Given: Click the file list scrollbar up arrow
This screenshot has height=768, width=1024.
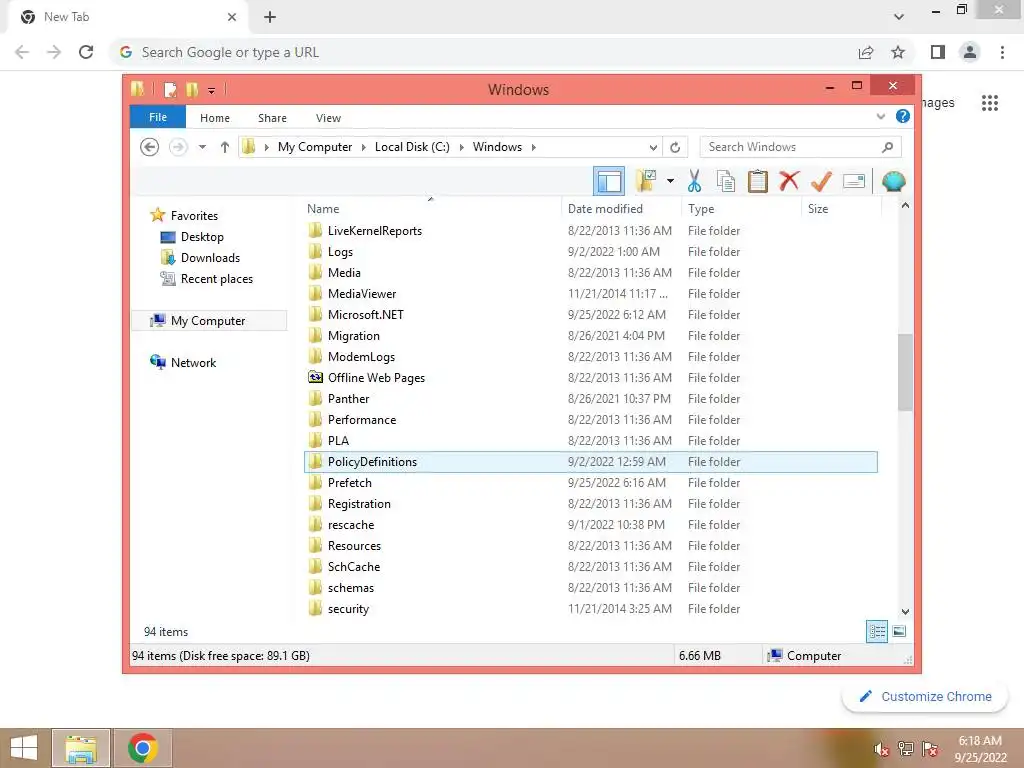Looking at the screenshot, I should click(905, 206).
